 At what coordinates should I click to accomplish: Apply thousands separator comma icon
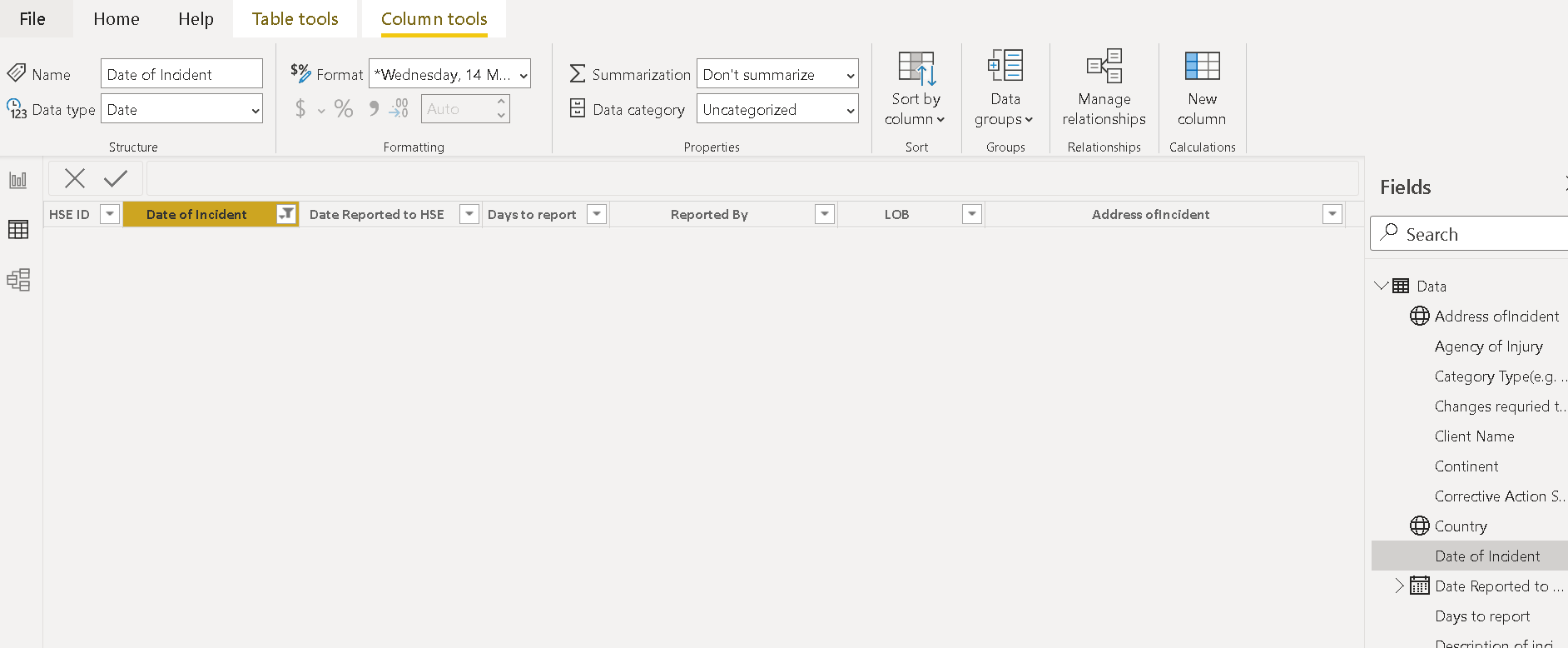[374, 109]
